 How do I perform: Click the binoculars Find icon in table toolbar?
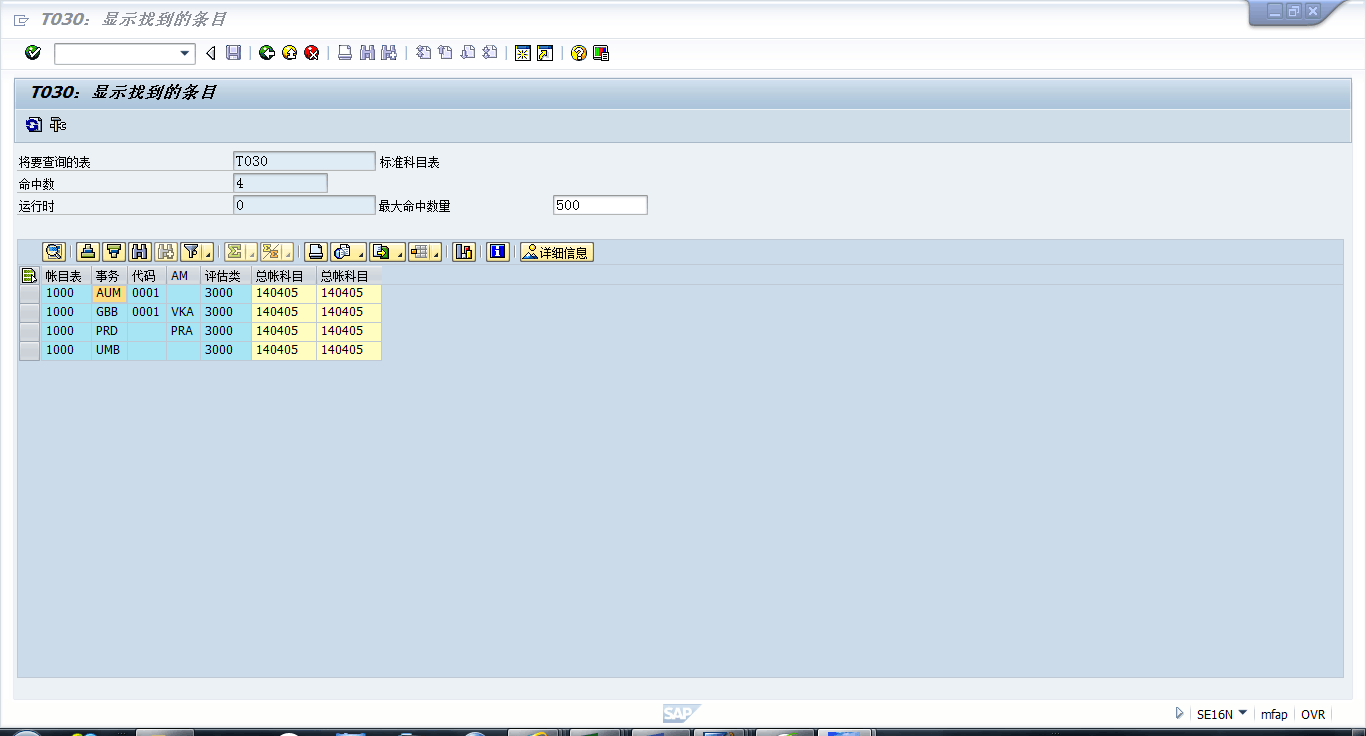(x=140, y=252)
